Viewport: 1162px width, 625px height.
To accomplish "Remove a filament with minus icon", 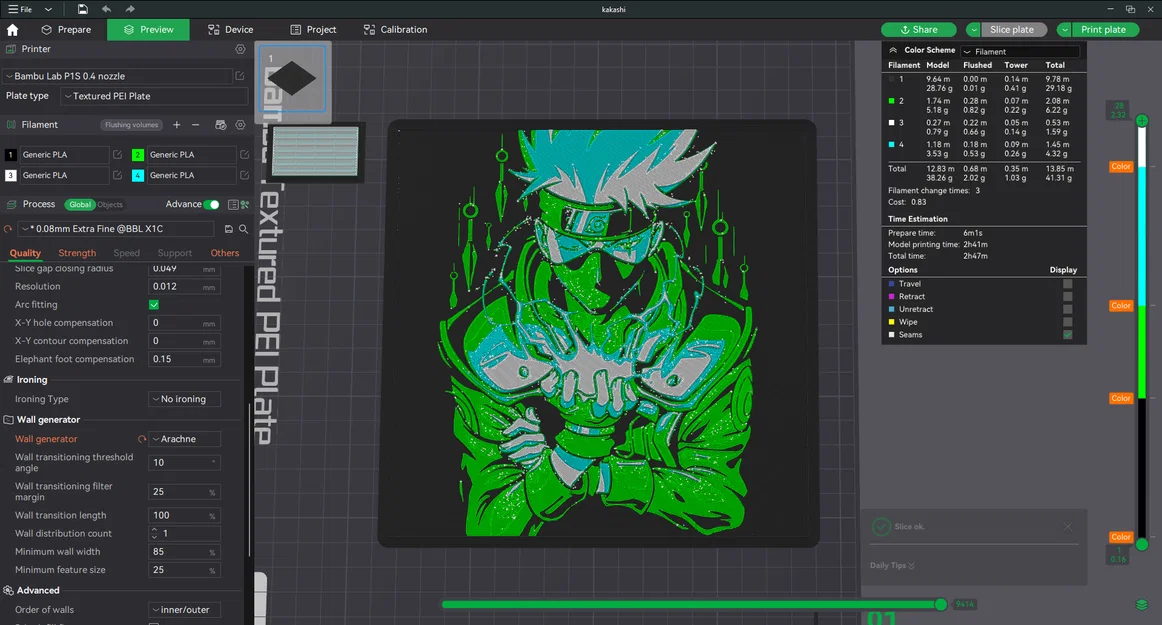I will (195, 125).
